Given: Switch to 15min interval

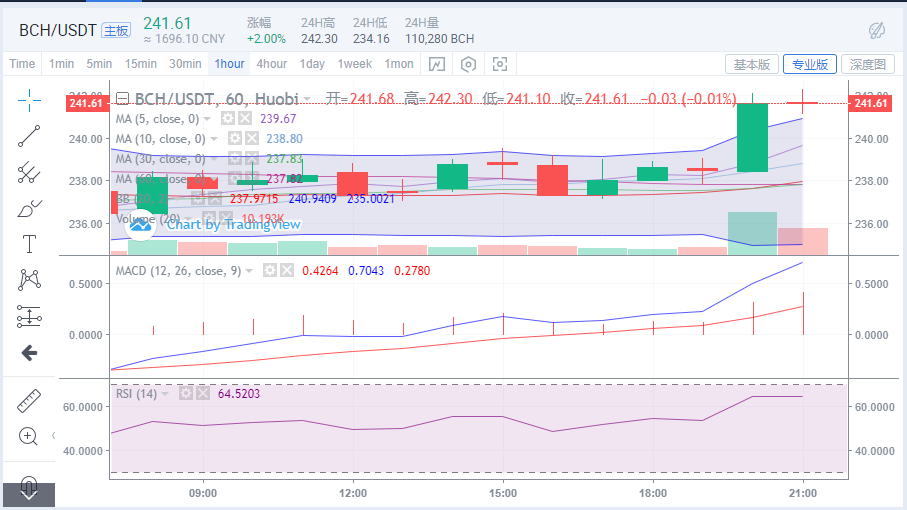Looking at the screenshot, I should click(x=141, y=64).
